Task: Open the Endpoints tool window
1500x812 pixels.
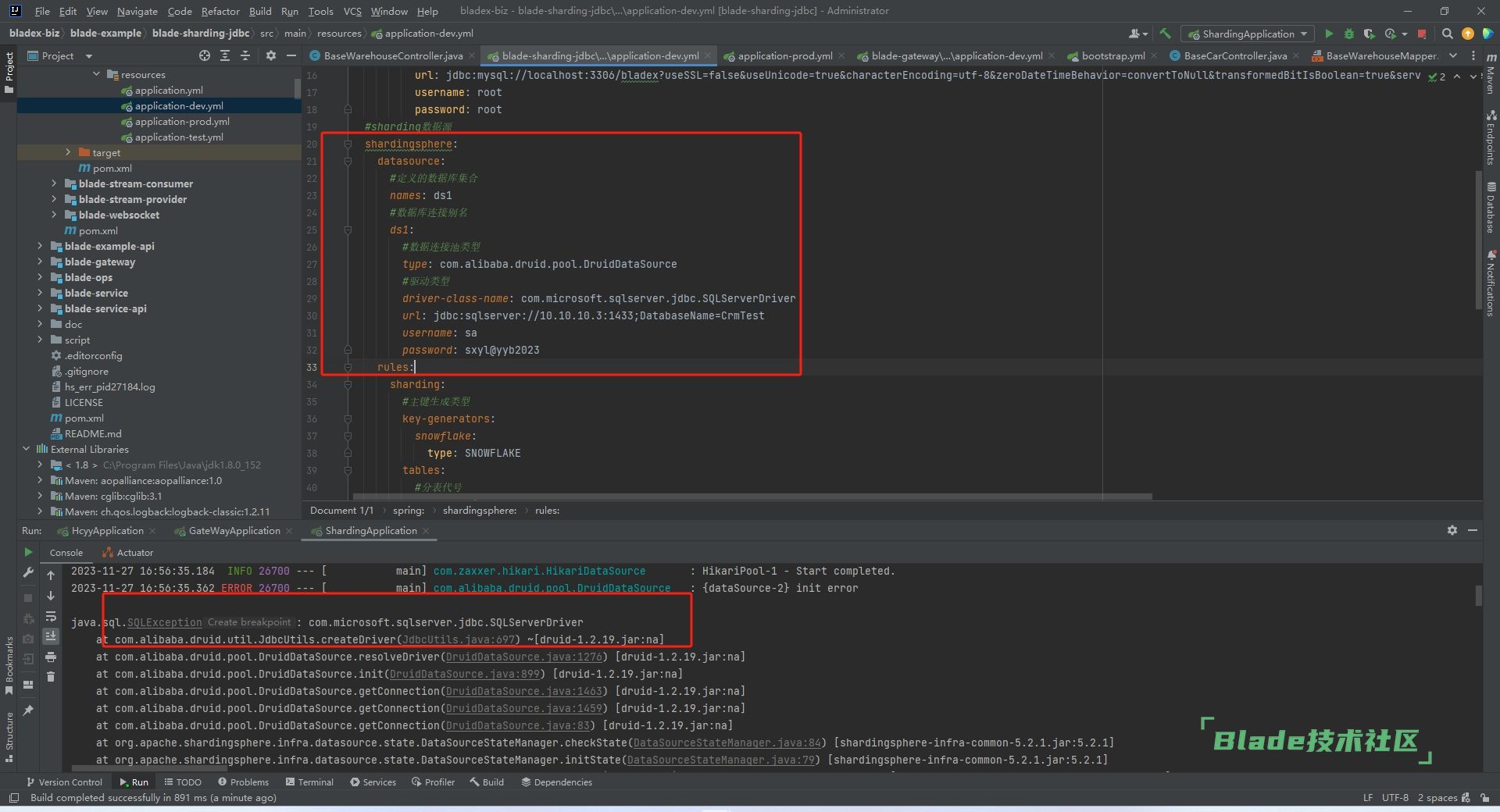Action: click(1491, 137)
